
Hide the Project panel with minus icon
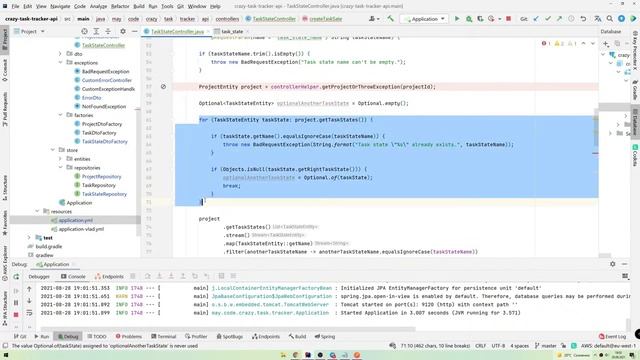pos(134,31)
